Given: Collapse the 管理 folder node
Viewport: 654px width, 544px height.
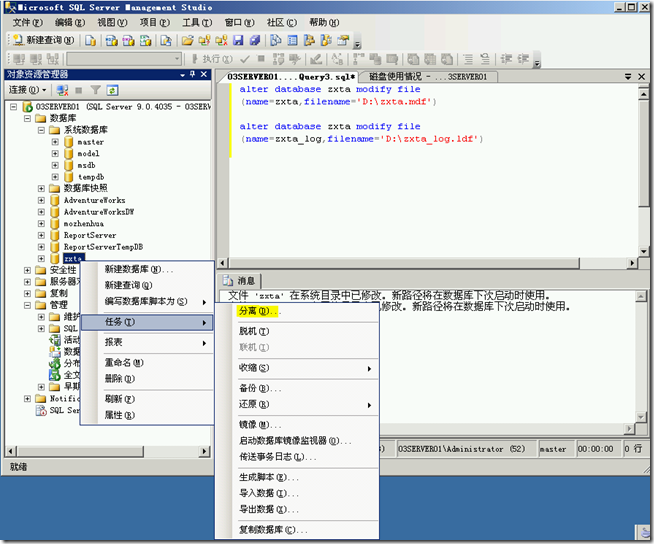Looking at the screenshot, I should pos(28,305).
